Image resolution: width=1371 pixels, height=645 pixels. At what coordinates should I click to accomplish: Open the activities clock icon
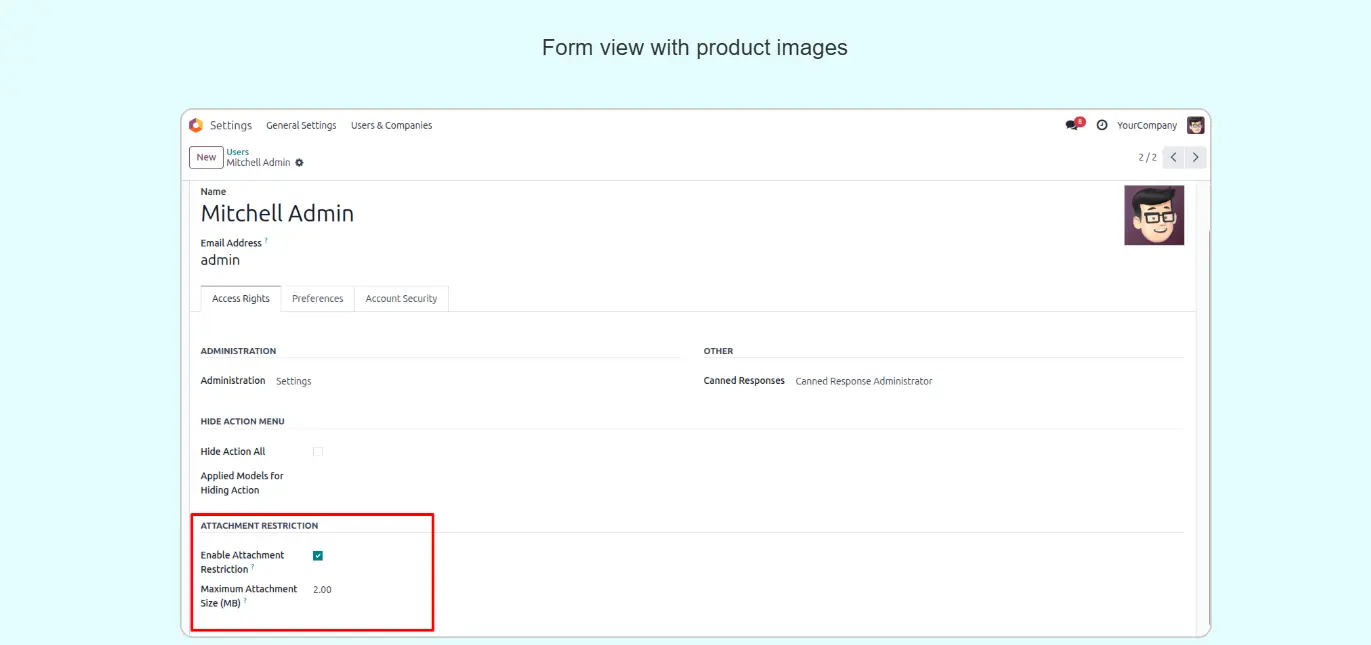[1102, 125]
